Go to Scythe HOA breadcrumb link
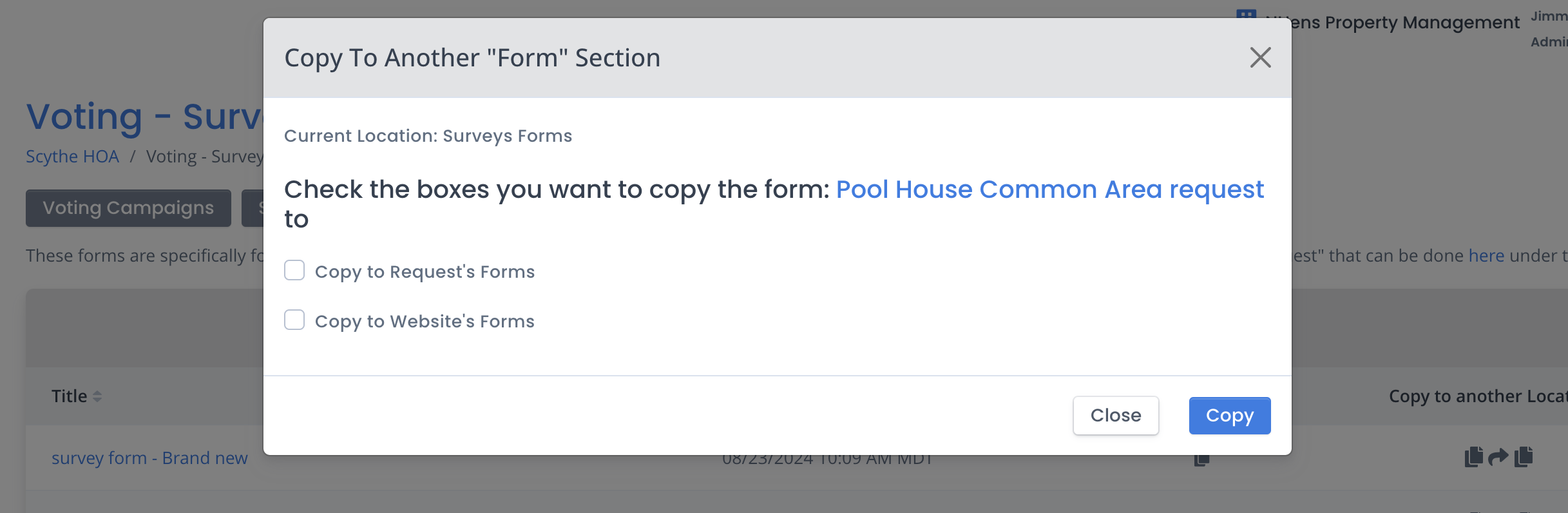 (x=72, y=157)
